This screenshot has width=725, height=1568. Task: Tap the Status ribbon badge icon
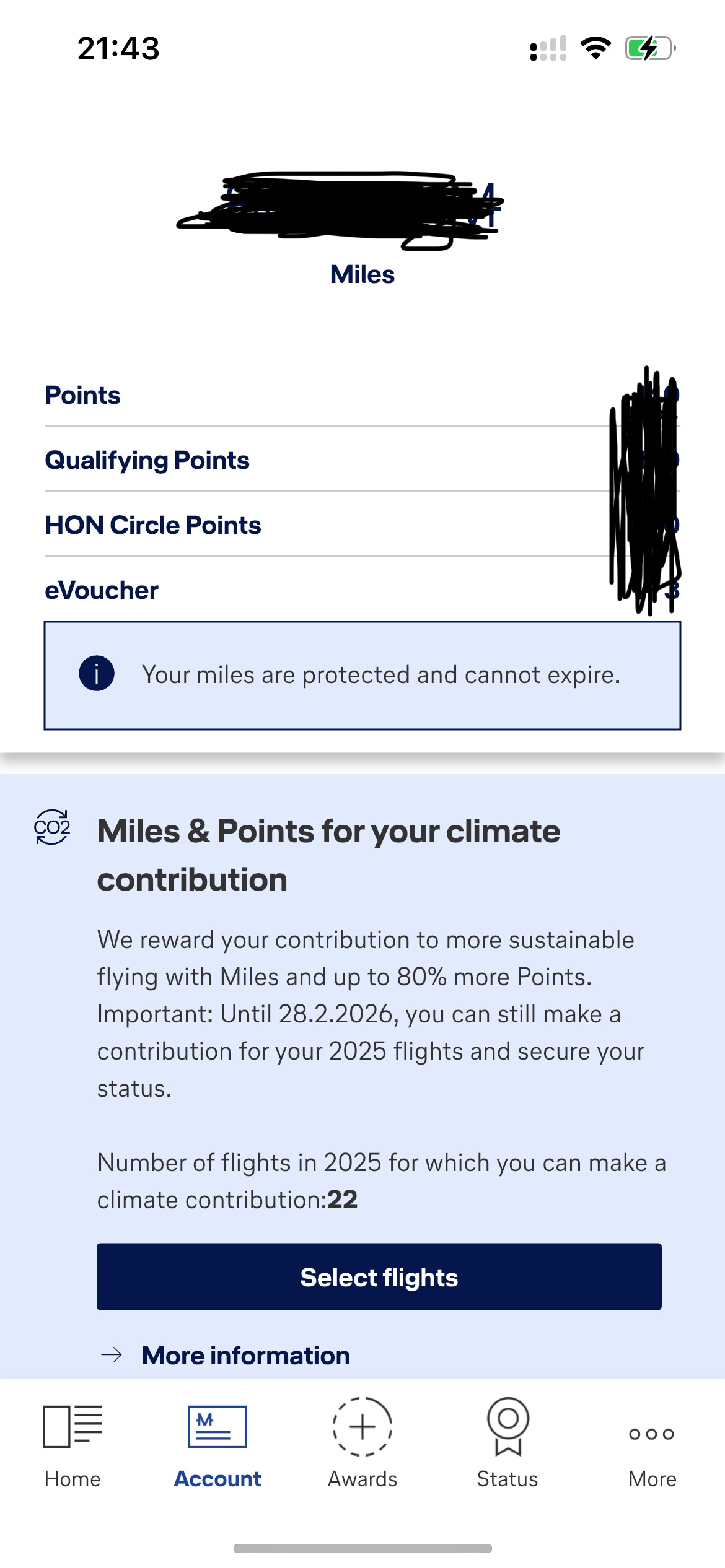[x=507, y=1426]
